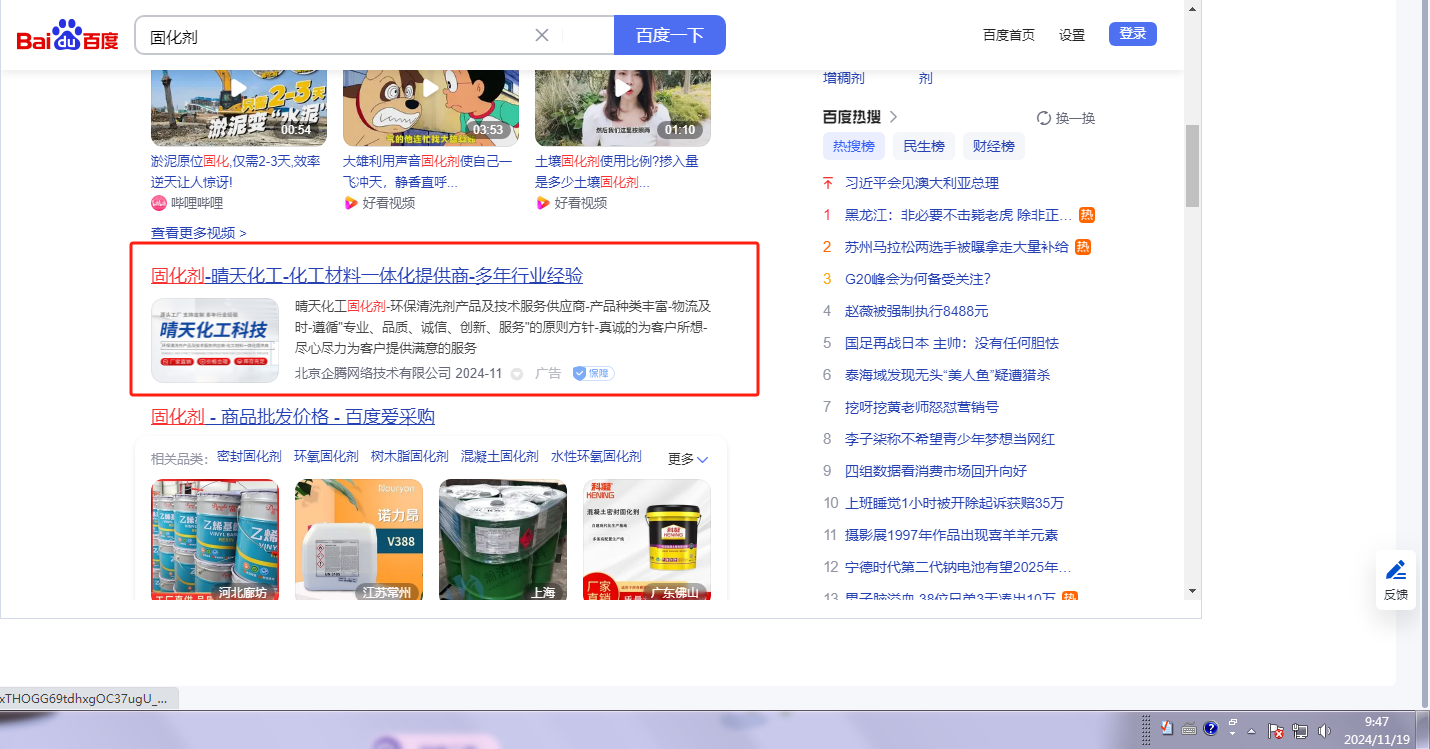Click the 保障 shield badge

(x=593, y=373)
